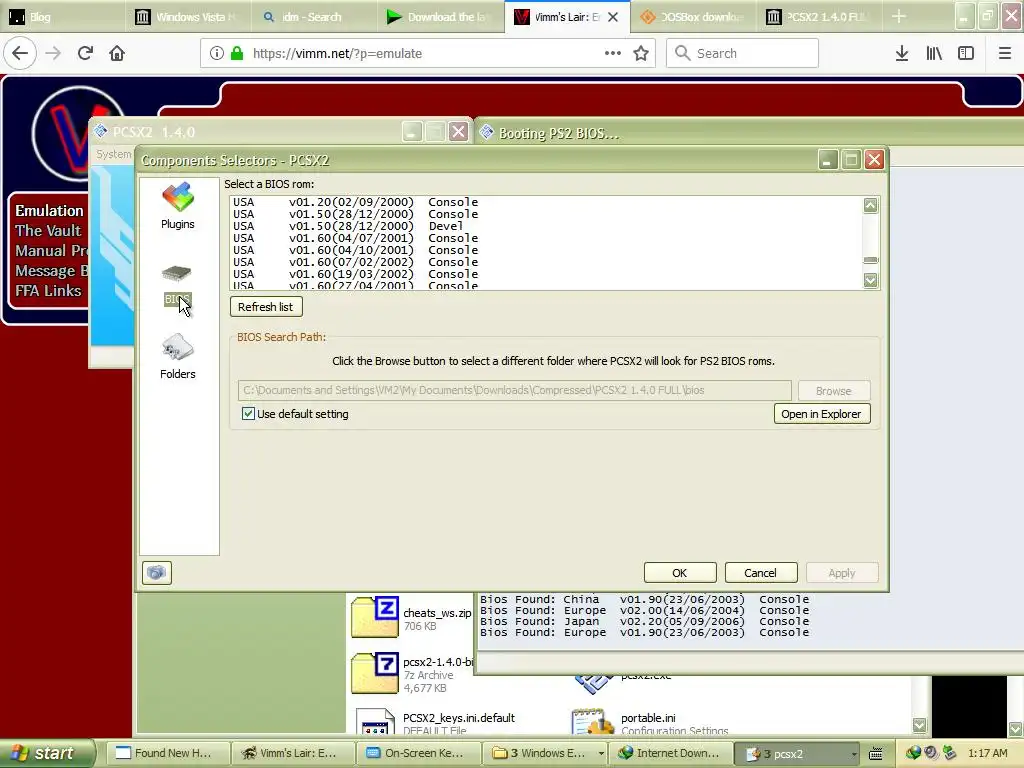
Task: Select USA v01.60(19/03/2002) Console BIOS
Action: pyautogui.click(x=355, y=274)
